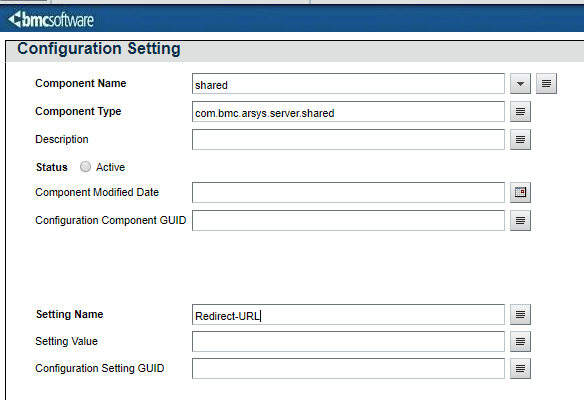The image size is (584, 400).
Task: Click the Configuration Component GUID input field
Action: click(x=348, y=220)
